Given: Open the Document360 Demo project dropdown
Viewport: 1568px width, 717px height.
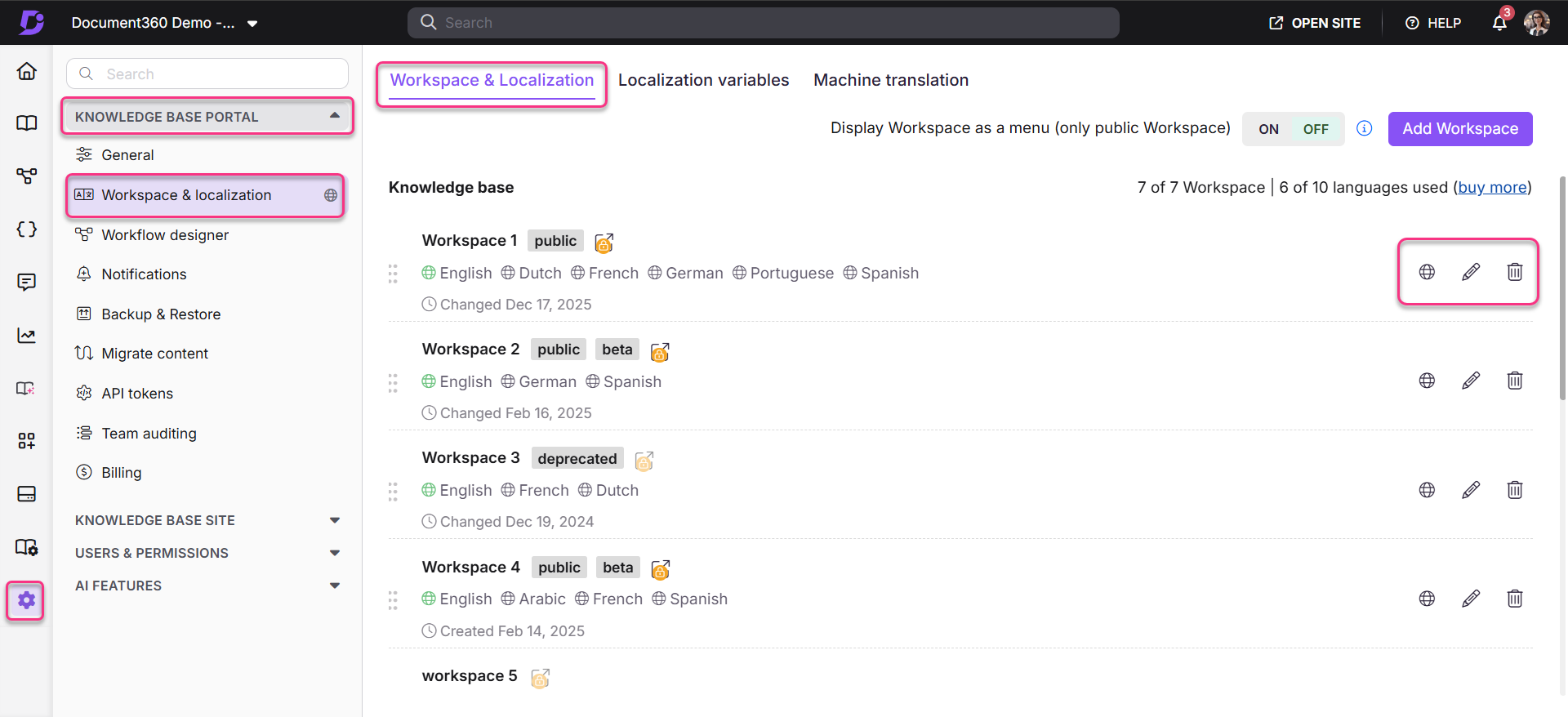Looking at the screenshot, I should [164, 23].
